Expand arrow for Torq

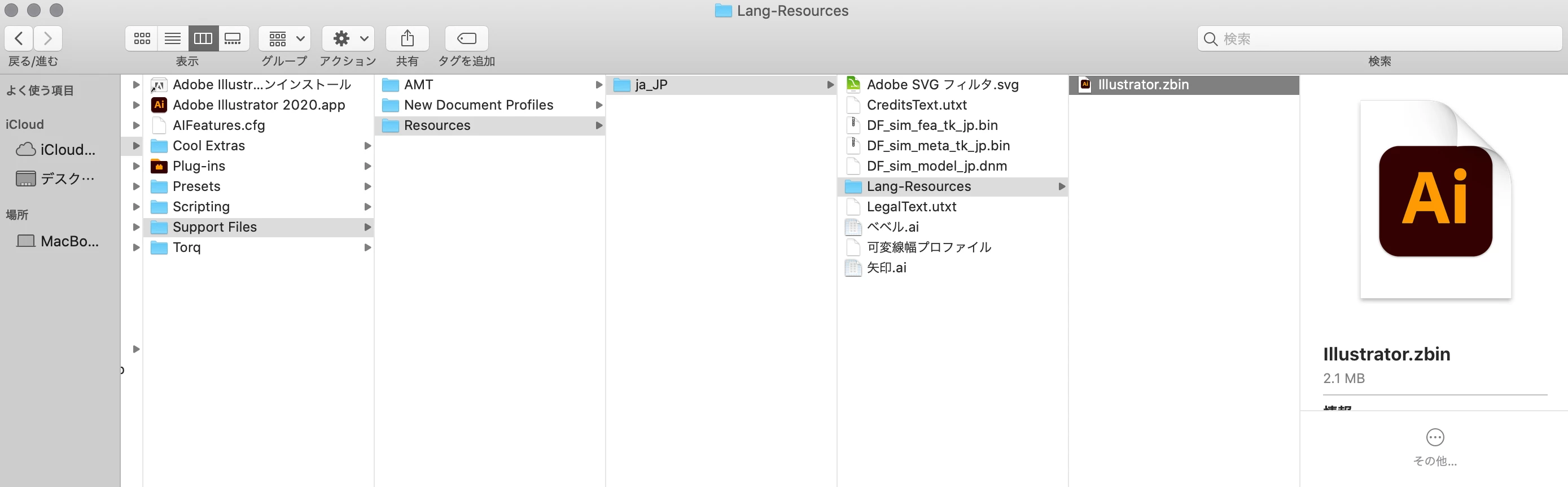pos(367,247)
